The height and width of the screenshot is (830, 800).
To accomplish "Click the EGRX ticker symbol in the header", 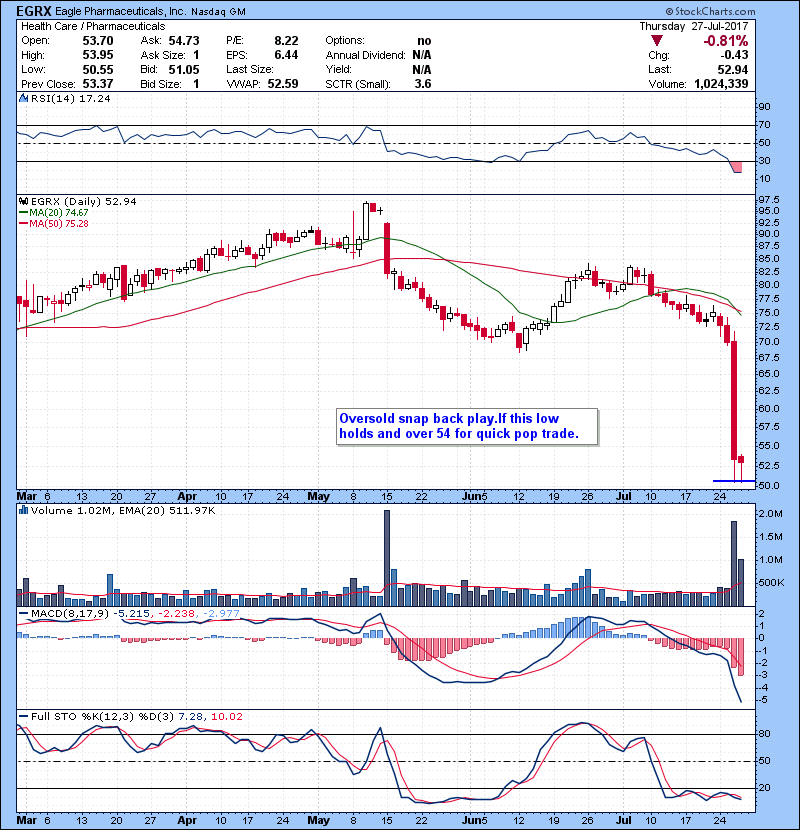I will tap(34, 11).
